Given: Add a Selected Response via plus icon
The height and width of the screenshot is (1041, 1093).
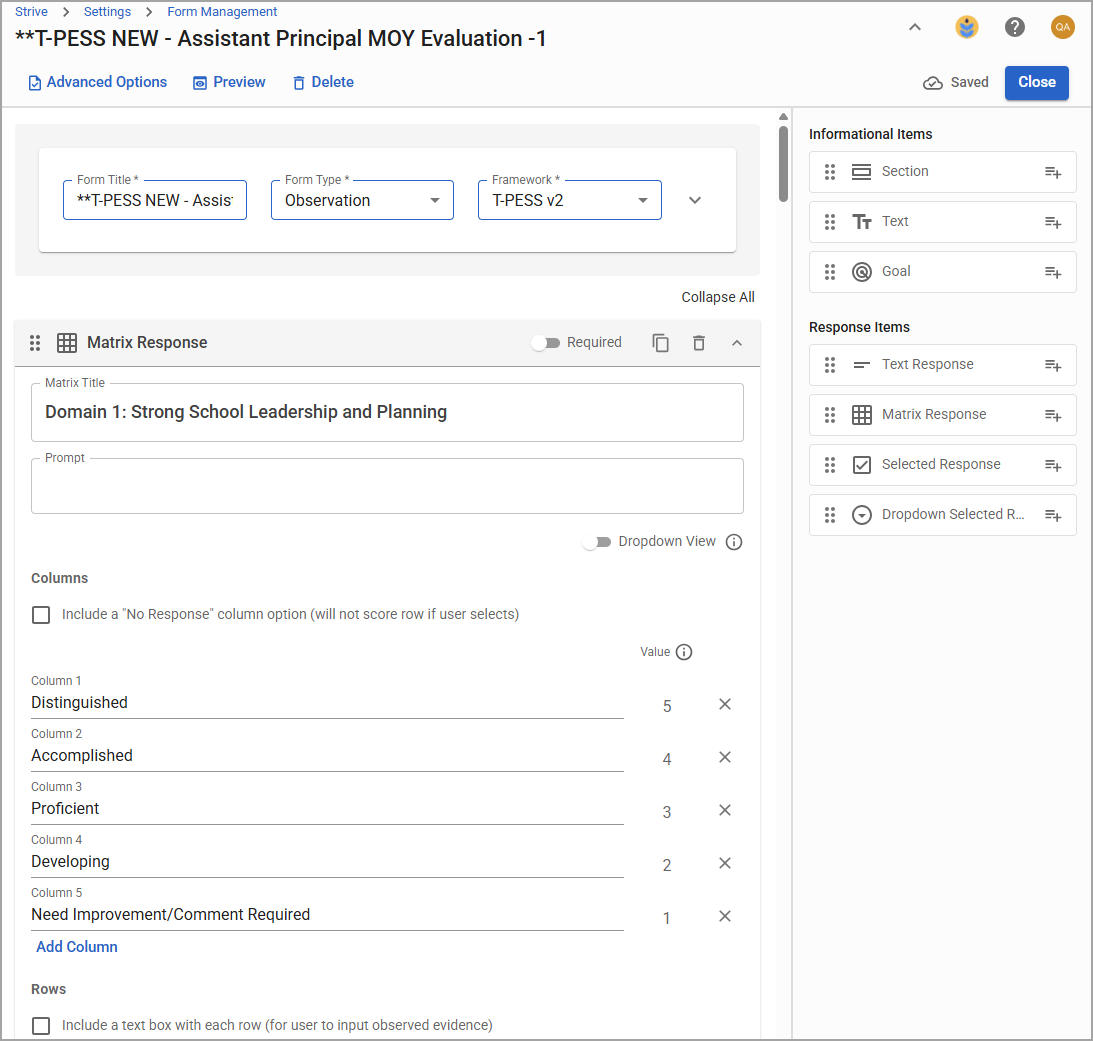Looking at the screenshot, I should click(x=1053, y=465).
